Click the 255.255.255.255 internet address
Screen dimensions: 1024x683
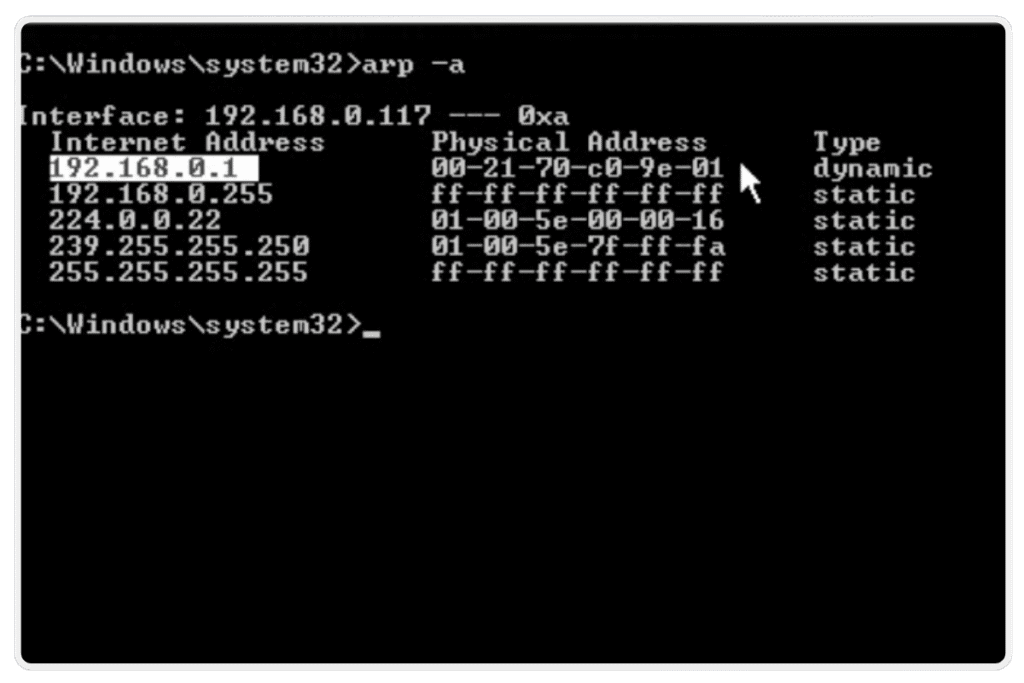[178, 272]
